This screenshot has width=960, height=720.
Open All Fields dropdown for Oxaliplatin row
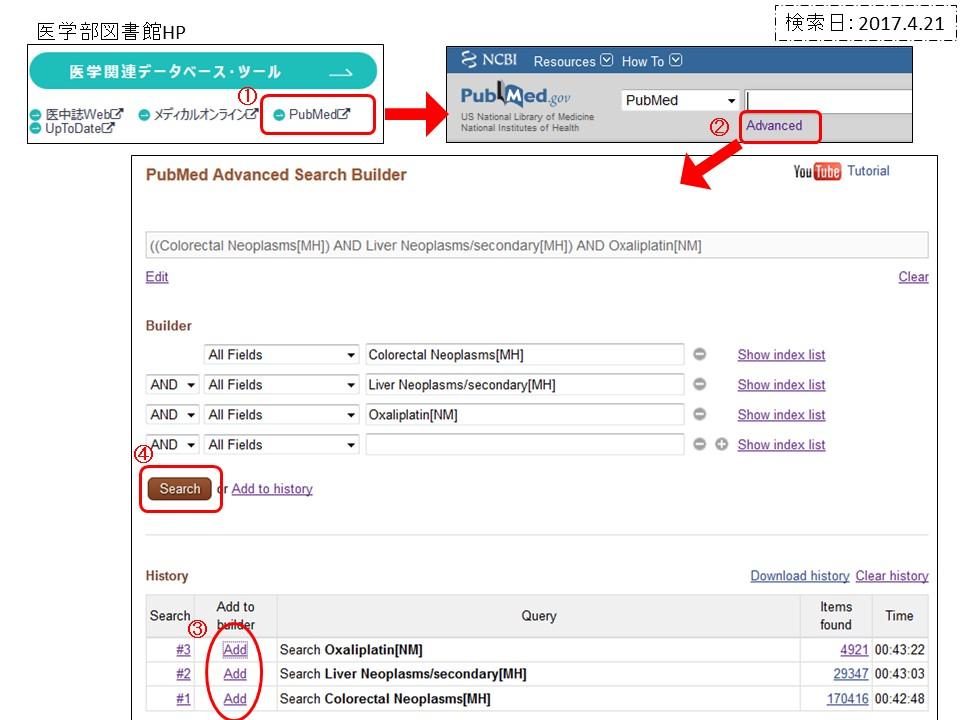click(x=281, y=414)
